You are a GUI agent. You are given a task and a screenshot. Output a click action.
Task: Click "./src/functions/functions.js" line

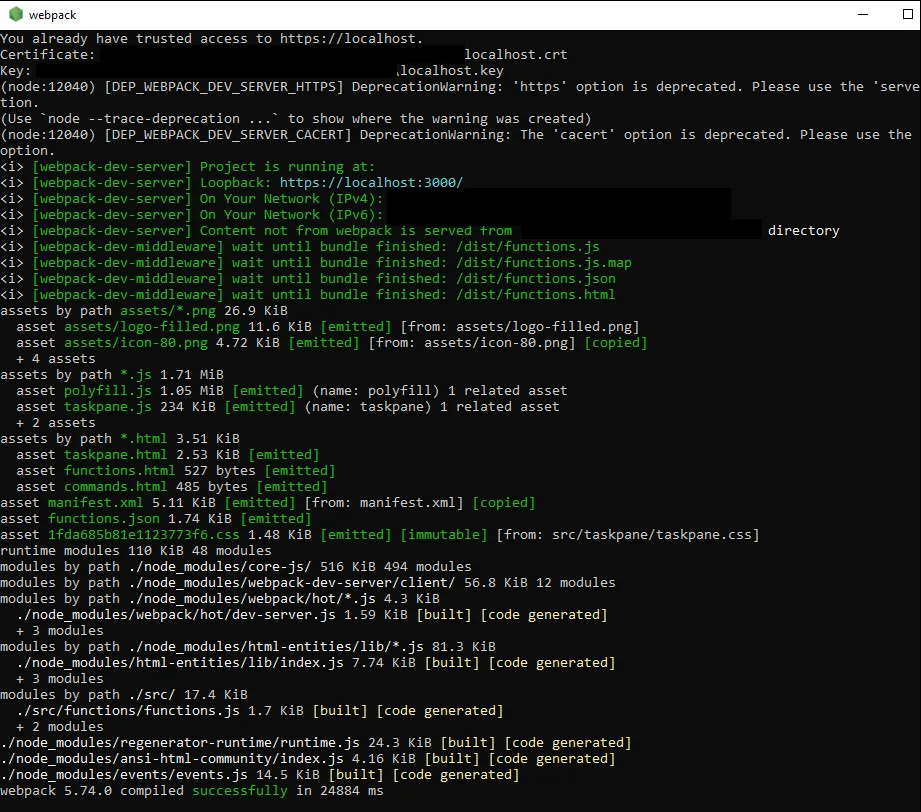tap(260, 711)
